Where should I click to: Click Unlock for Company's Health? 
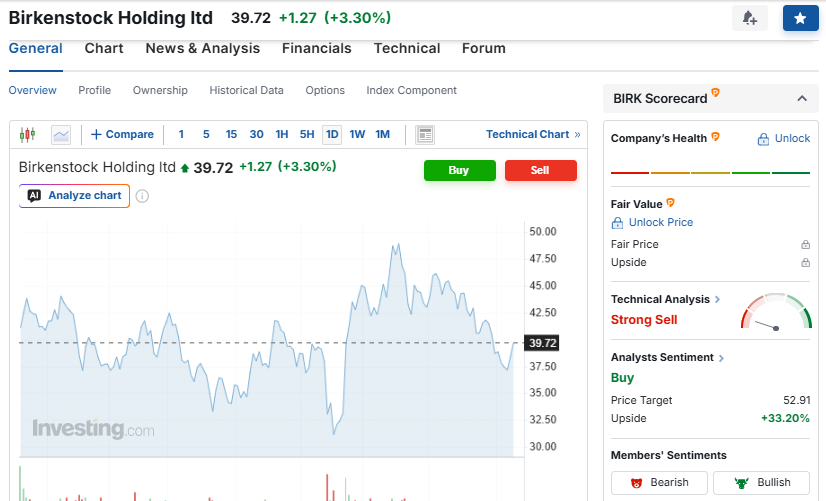(x=783, y=139)
